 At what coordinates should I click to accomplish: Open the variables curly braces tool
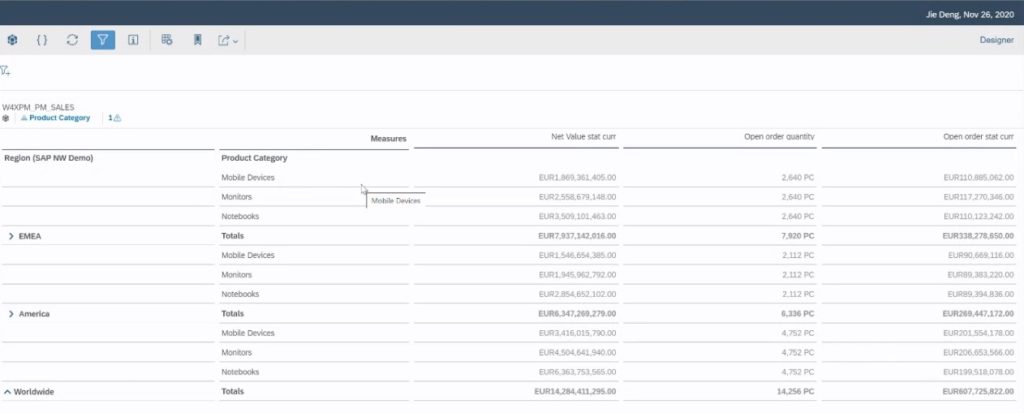pyautogui.click(x=42, y=40)
